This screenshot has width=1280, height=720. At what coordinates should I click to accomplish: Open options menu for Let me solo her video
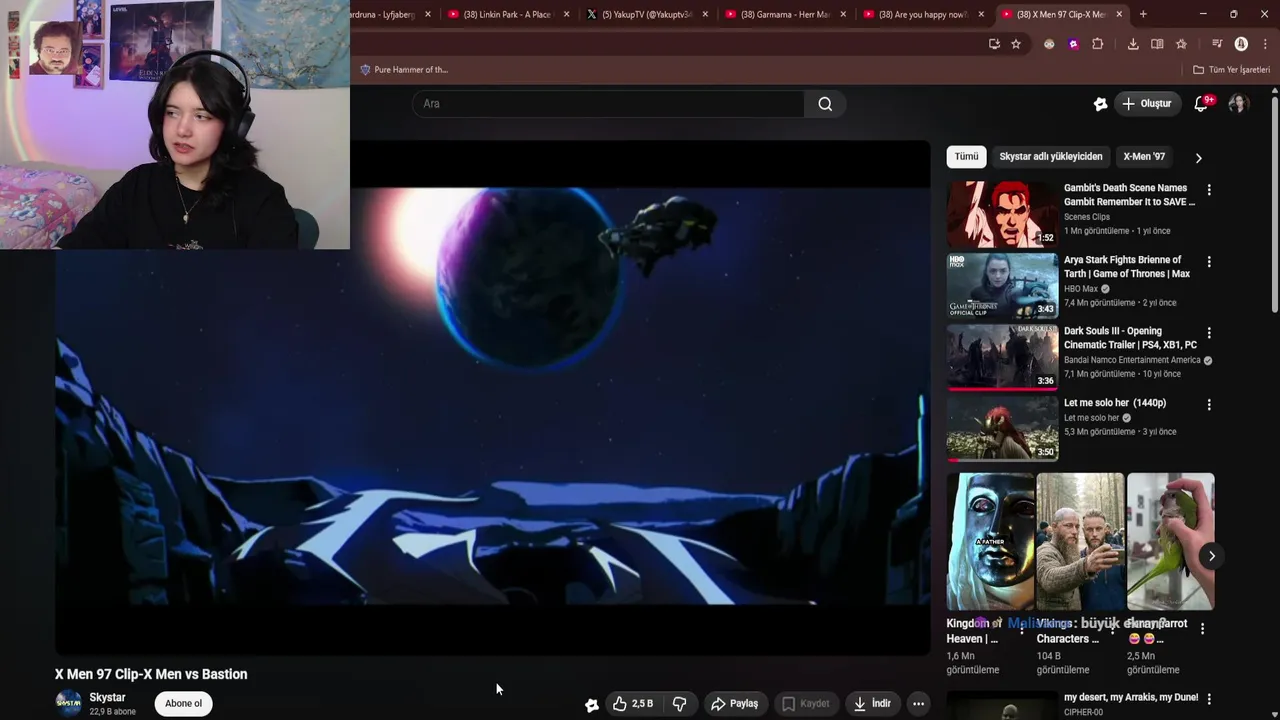click(1209, 405)
